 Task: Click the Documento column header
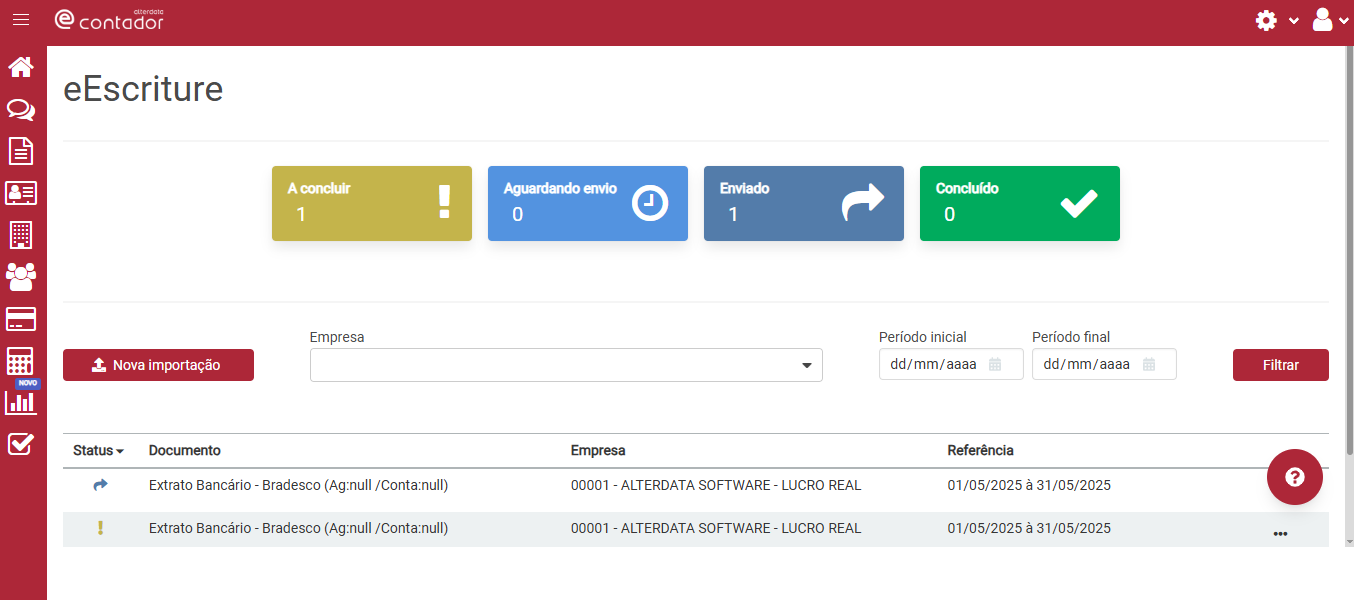pos(185,451)
